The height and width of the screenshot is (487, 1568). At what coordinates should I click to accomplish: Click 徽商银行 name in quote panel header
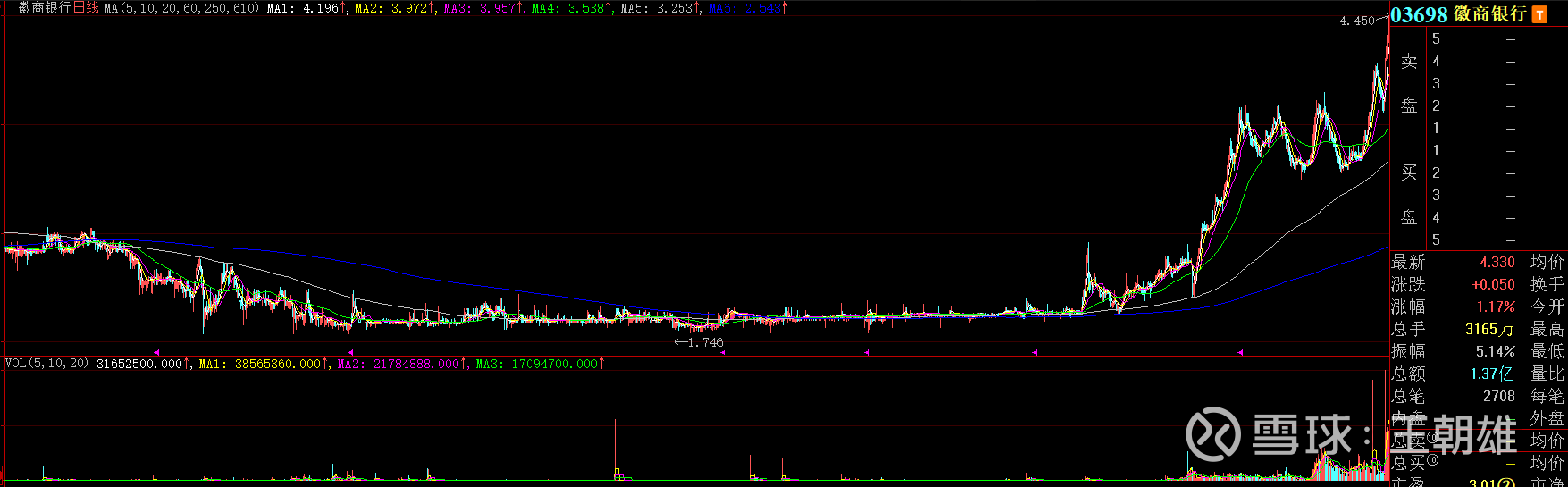point(1489,14)
